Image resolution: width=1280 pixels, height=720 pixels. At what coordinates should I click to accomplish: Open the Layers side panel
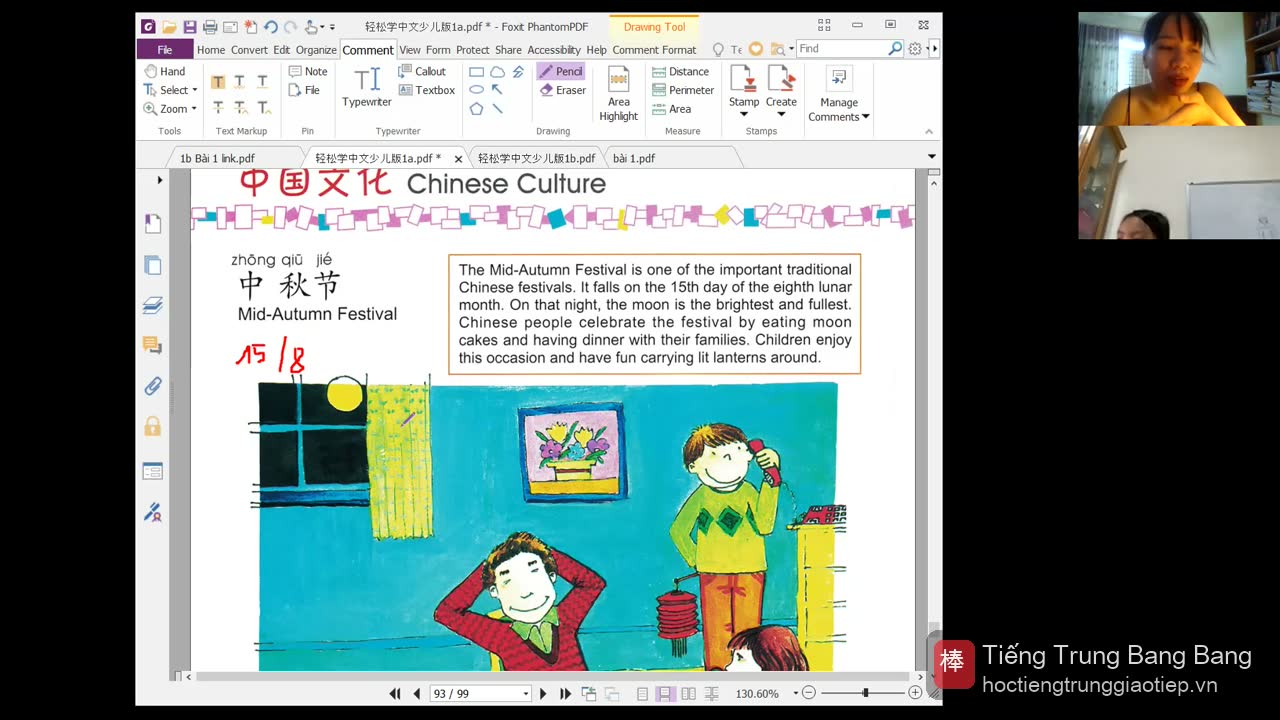[153, 305]
